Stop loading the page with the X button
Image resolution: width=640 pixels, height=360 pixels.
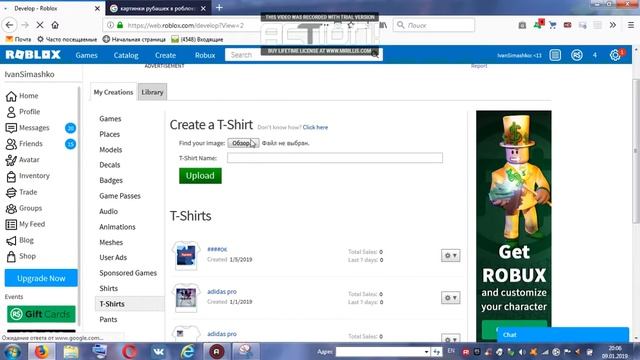(40, 25)
